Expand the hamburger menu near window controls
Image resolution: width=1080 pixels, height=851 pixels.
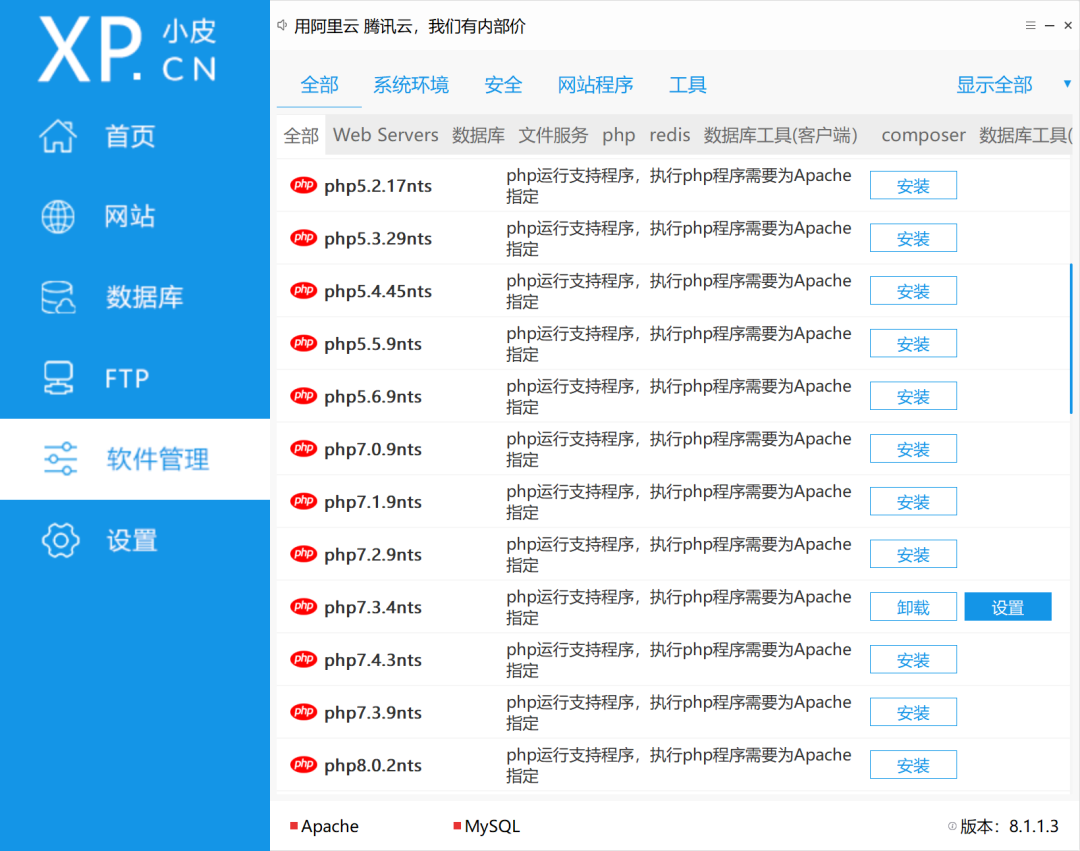[x=1030, y=25]
